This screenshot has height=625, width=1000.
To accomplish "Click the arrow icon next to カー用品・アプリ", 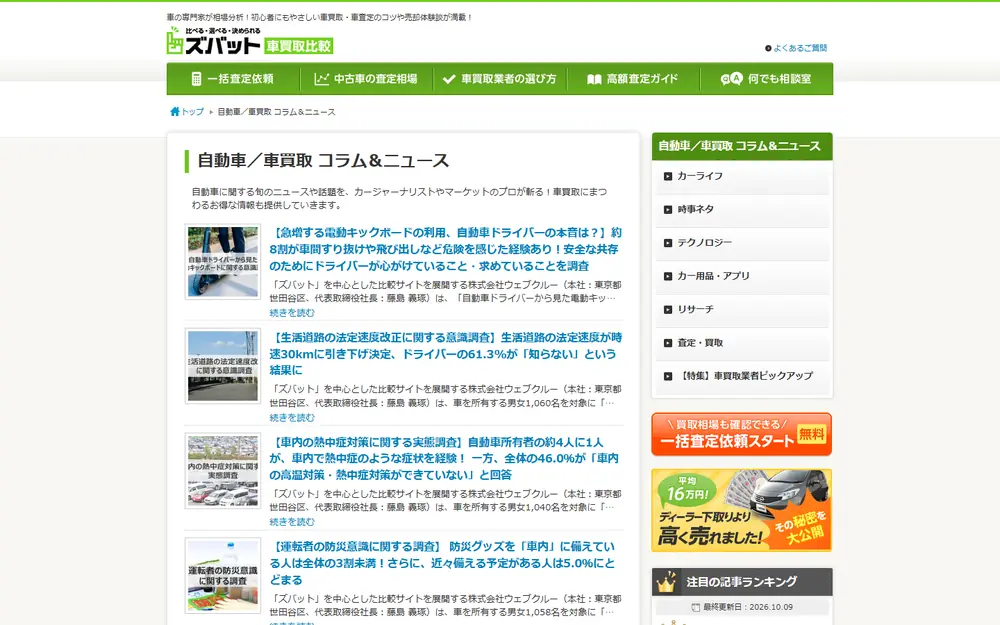I will click(x=668, y=276).
